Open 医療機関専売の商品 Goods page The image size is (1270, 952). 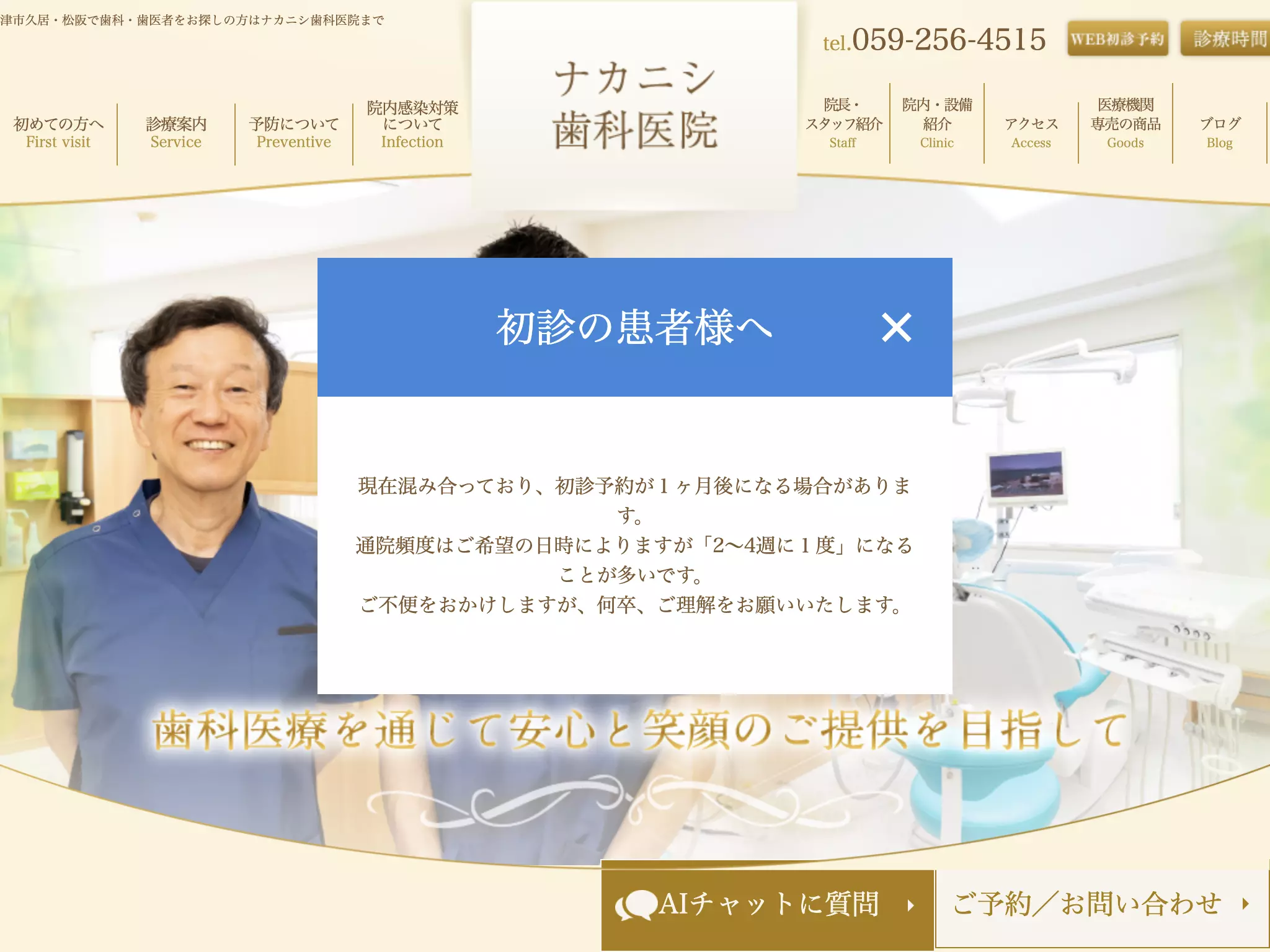1126,123
